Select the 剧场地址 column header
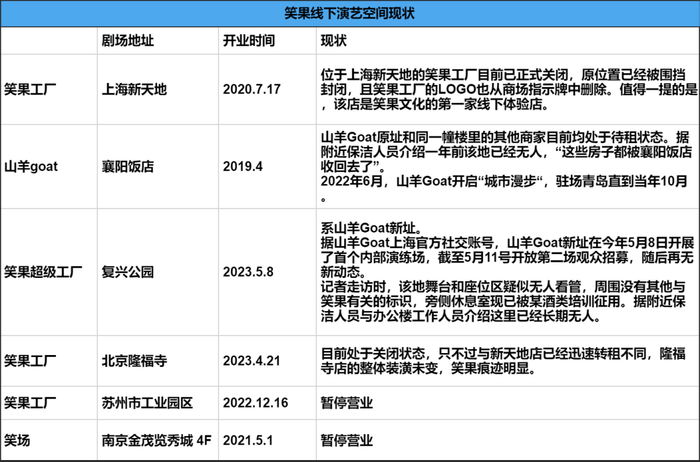 pos(128,41)
